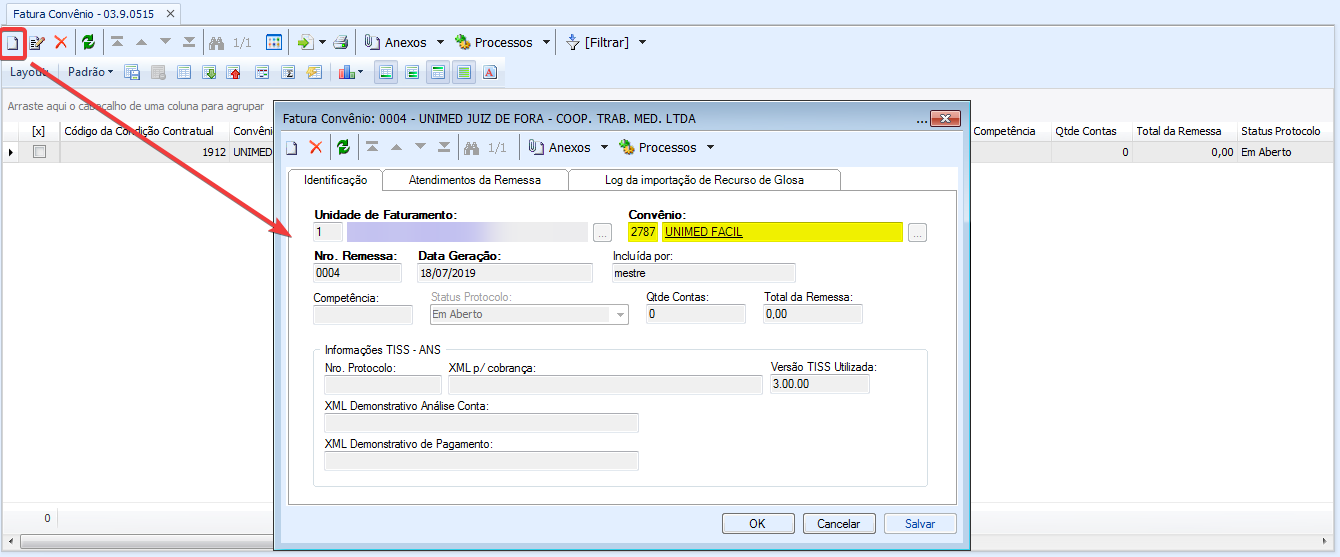Viewport: 1340px width, 557px height.
Task: Click the red Delete X in the dialog toolbar
Action: click(316, 147)
